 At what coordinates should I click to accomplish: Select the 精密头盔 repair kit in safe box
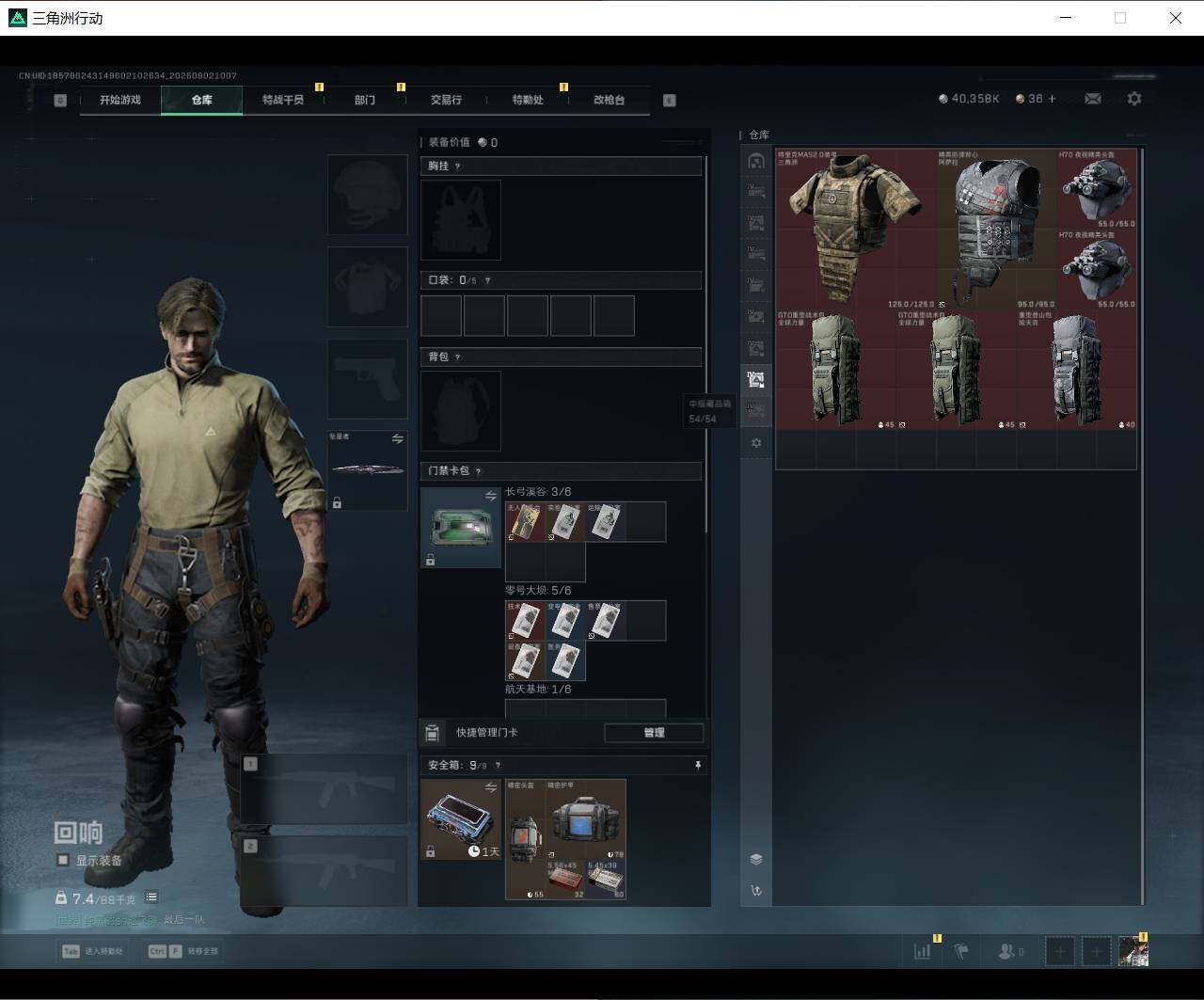point(526,839)
